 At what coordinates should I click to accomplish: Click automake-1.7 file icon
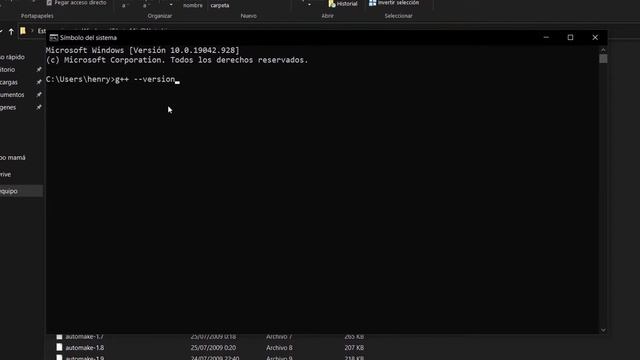[x=59, y=337]
